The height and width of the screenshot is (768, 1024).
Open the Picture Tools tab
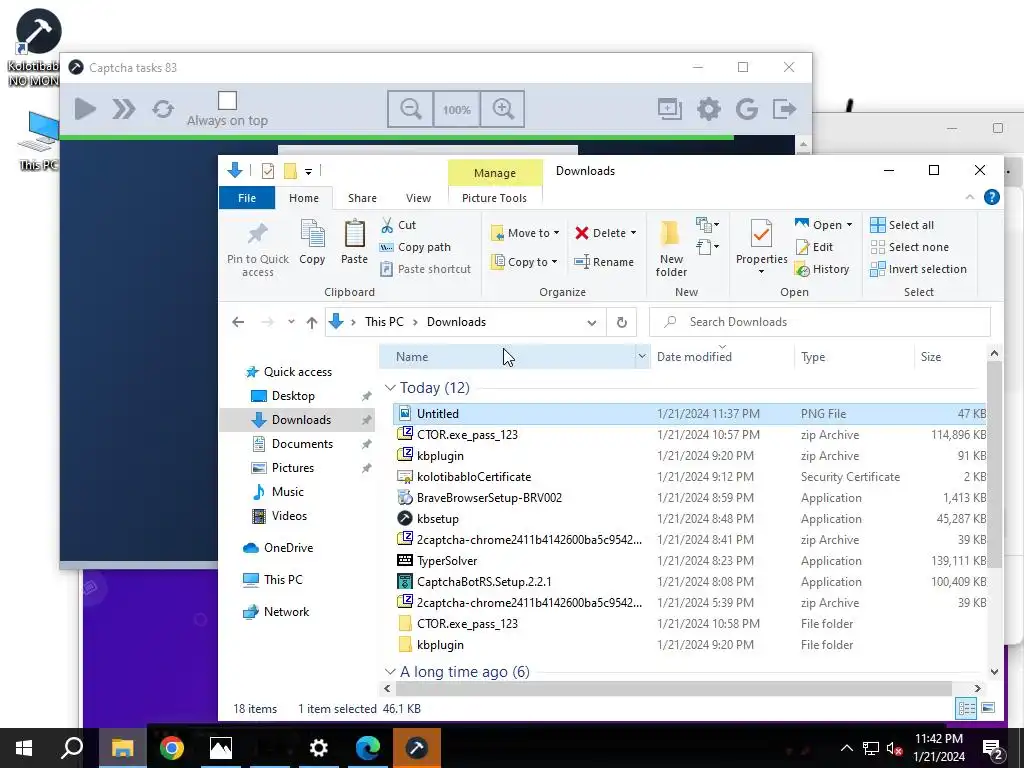click(494, 198)
